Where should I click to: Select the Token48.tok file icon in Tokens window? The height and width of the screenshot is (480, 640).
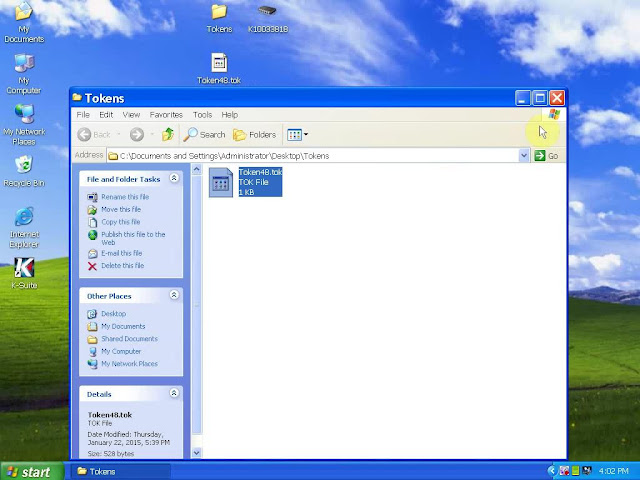221,182
